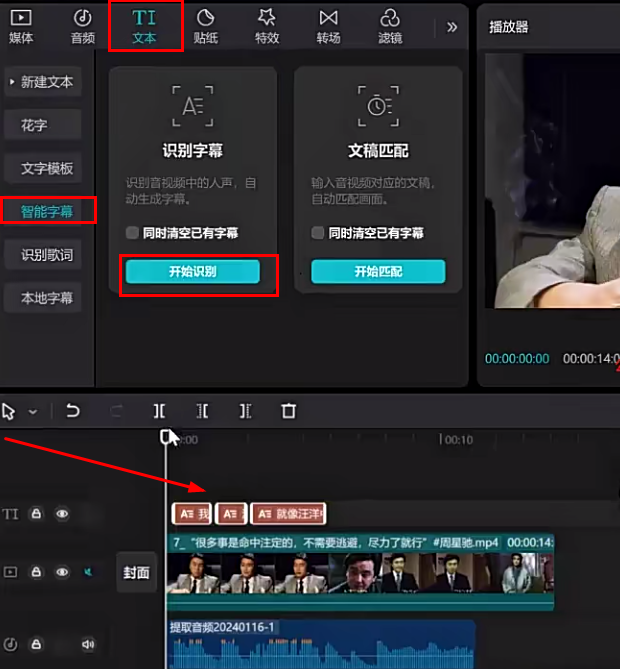Click the player preview video frame

[x=553, y=180]
